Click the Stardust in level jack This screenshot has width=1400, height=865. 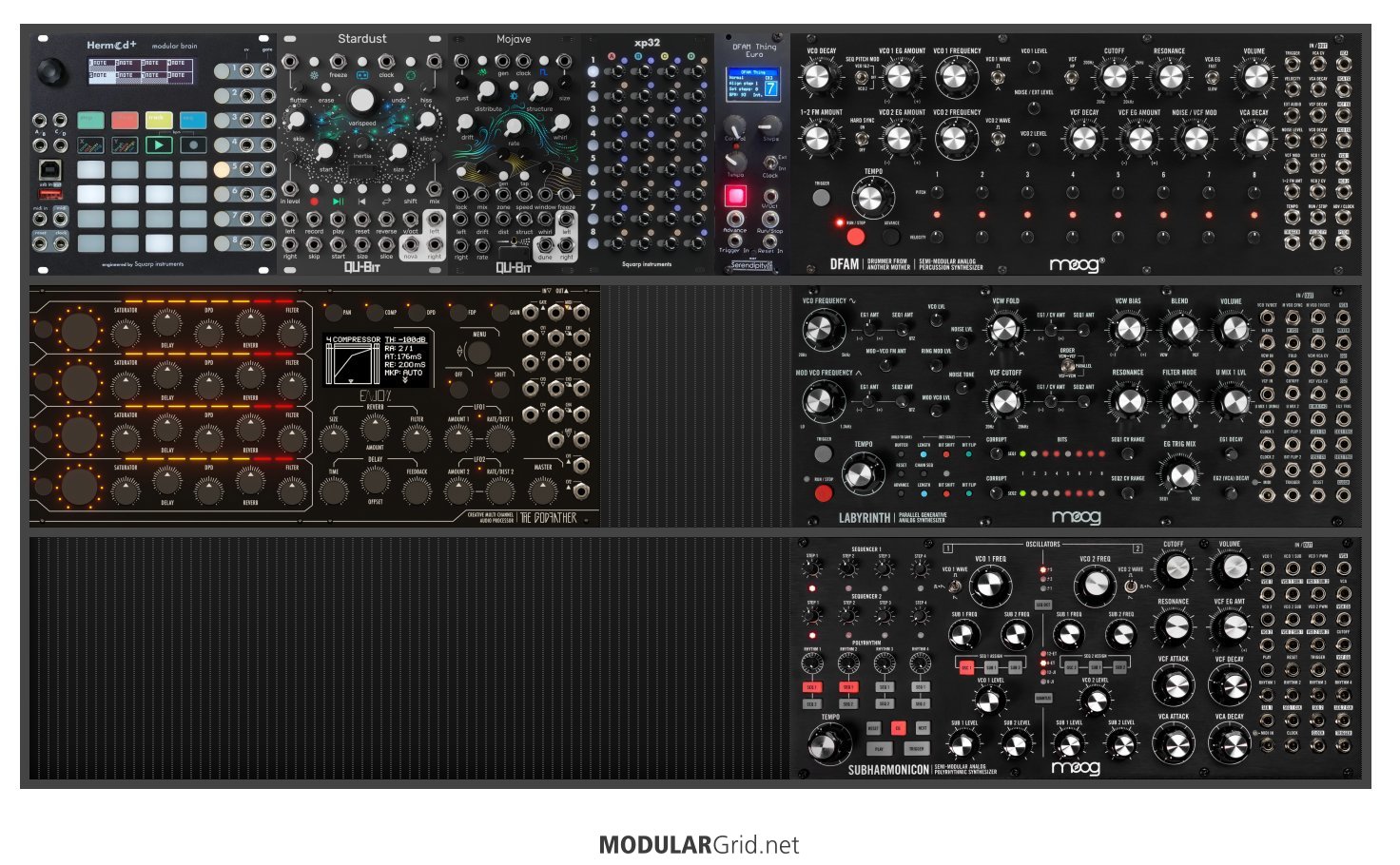[x=290, y=188]
